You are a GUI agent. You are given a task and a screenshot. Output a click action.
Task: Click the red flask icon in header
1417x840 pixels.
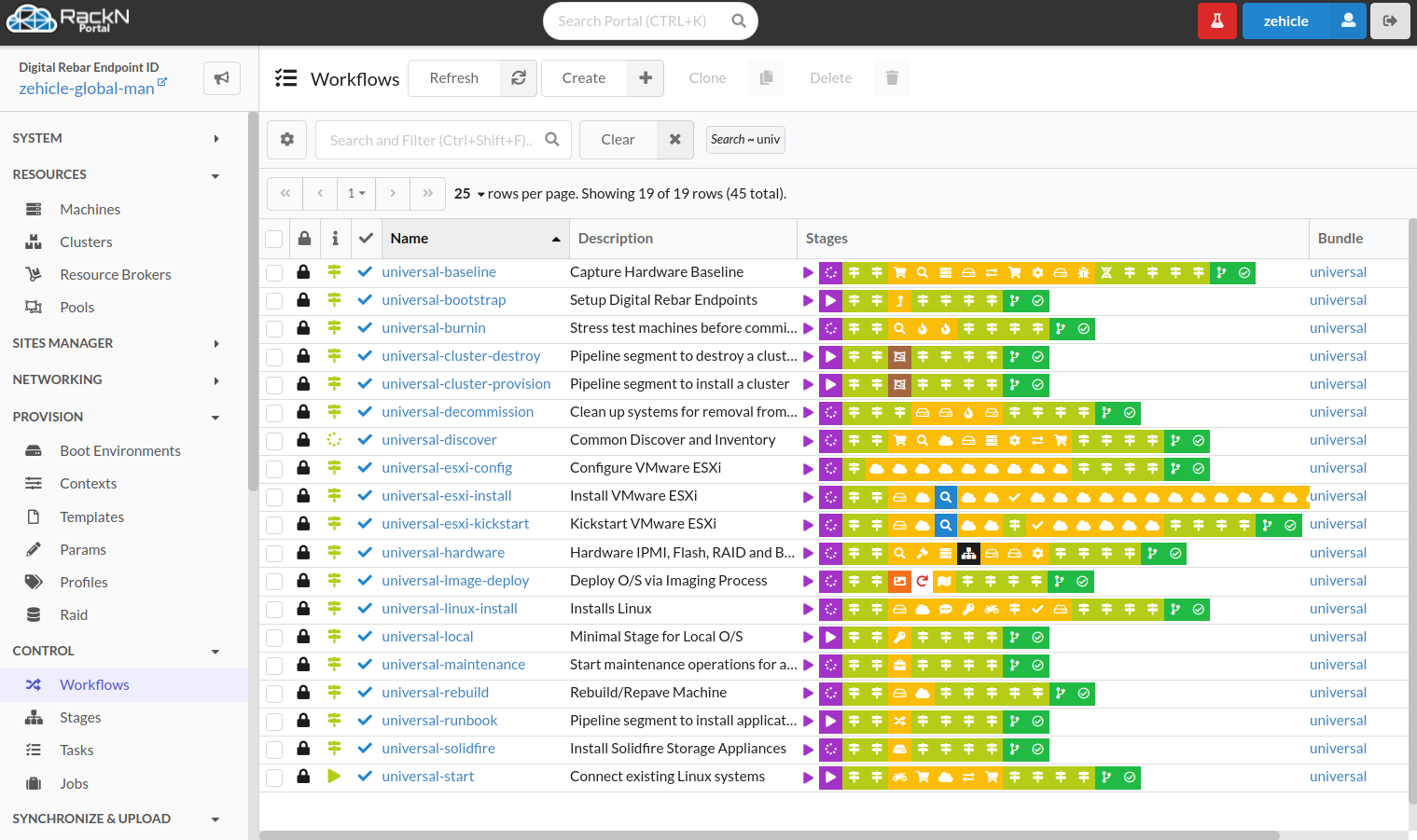(1216, 21)
